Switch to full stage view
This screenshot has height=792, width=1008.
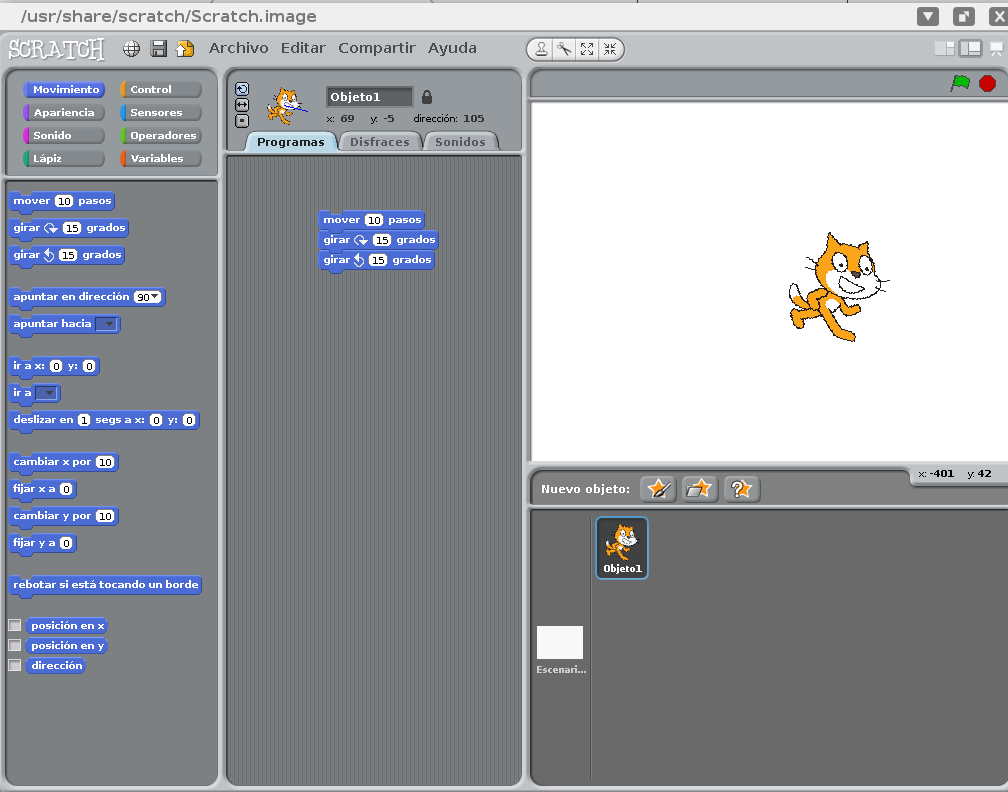click(x=970, y=49)
